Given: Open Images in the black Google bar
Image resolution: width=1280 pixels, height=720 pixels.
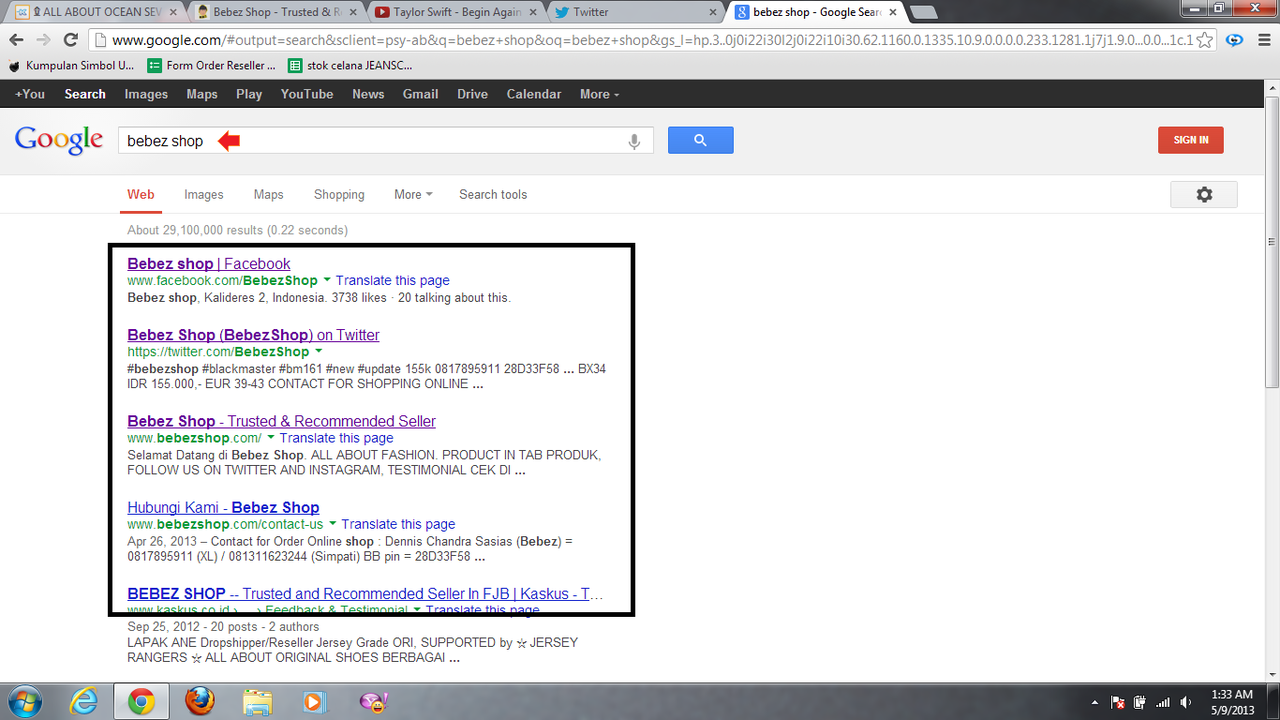Looking at the screenshot, I should pyautogui.click(x=146, y=94).
